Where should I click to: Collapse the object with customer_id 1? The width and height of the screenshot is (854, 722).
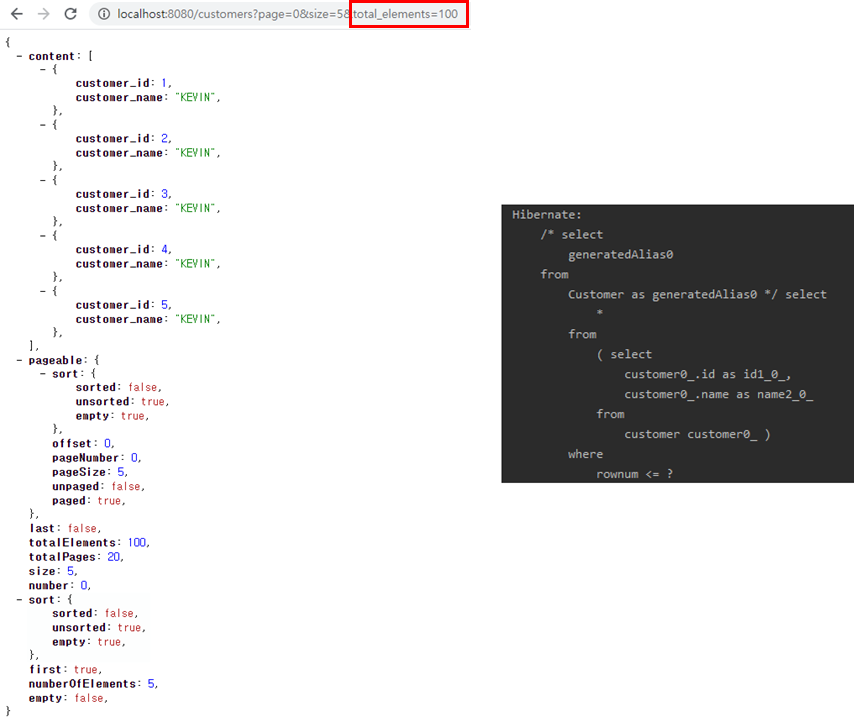[x=42, y=69]
